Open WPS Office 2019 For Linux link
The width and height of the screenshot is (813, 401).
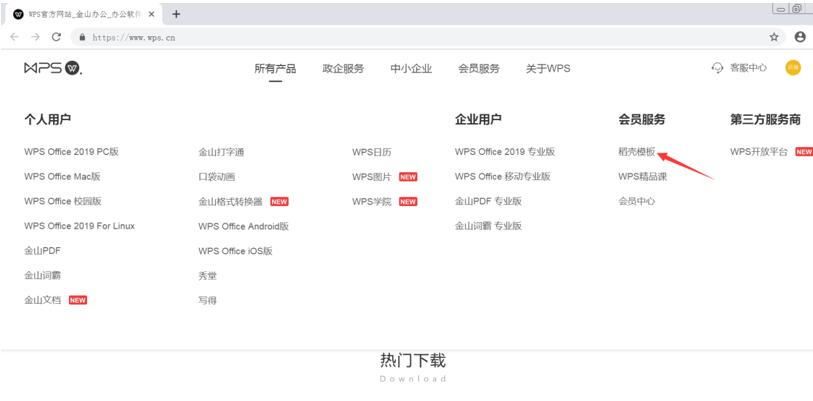pos(79,226)
